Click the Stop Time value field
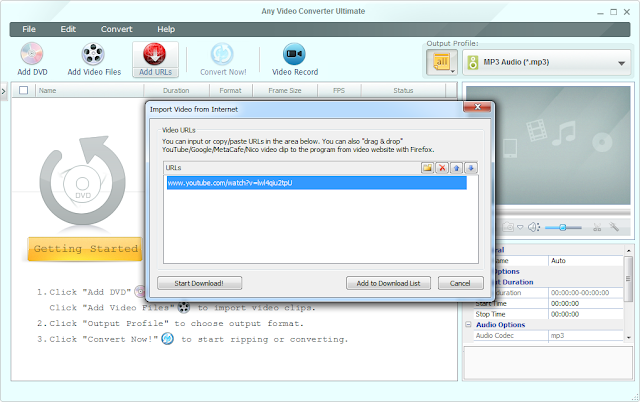Image resolution: width=640 pixels, height=402 pixels. pos(586,314)
